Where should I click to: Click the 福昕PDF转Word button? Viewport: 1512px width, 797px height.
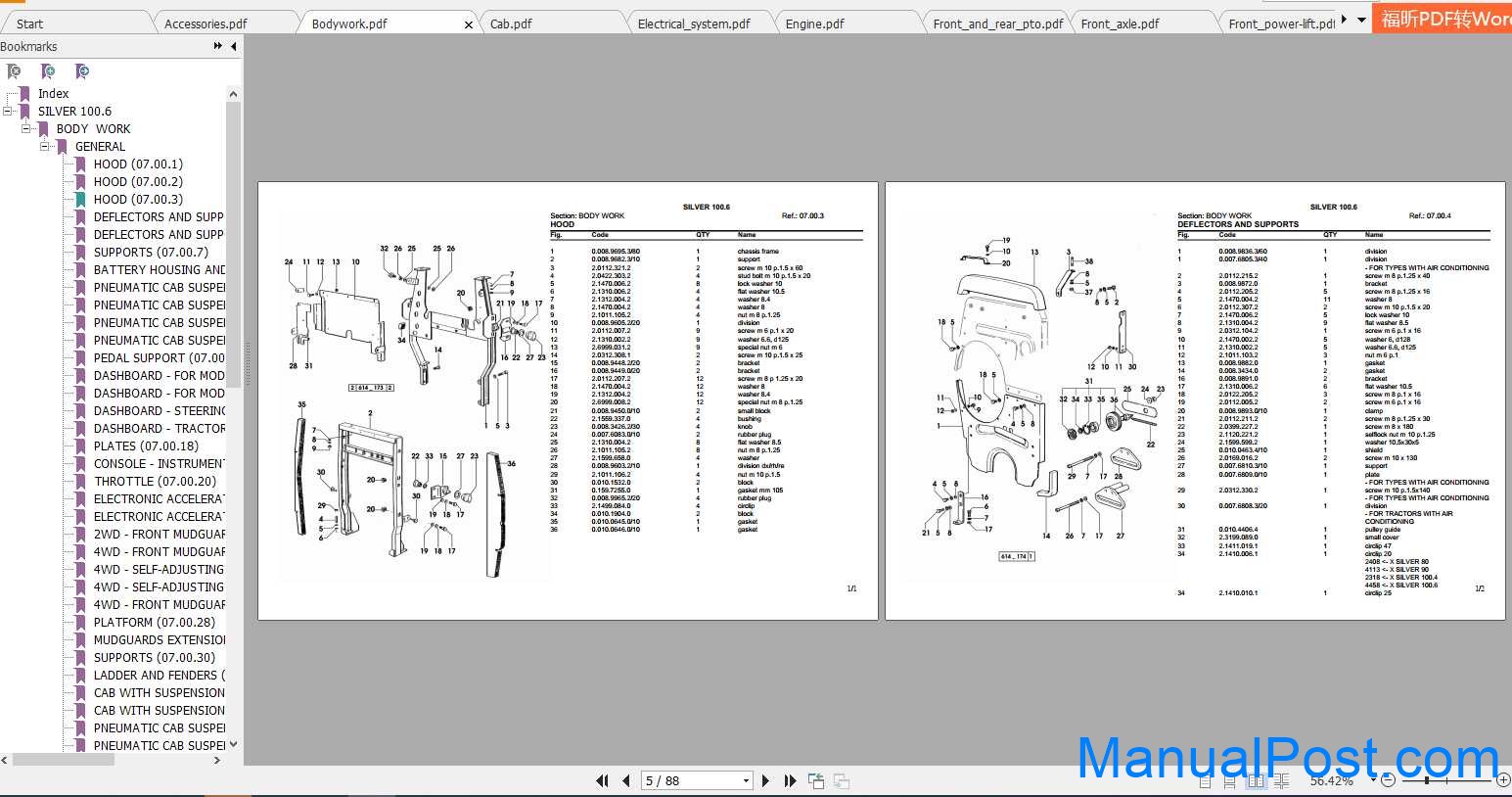click(1443, 18)
